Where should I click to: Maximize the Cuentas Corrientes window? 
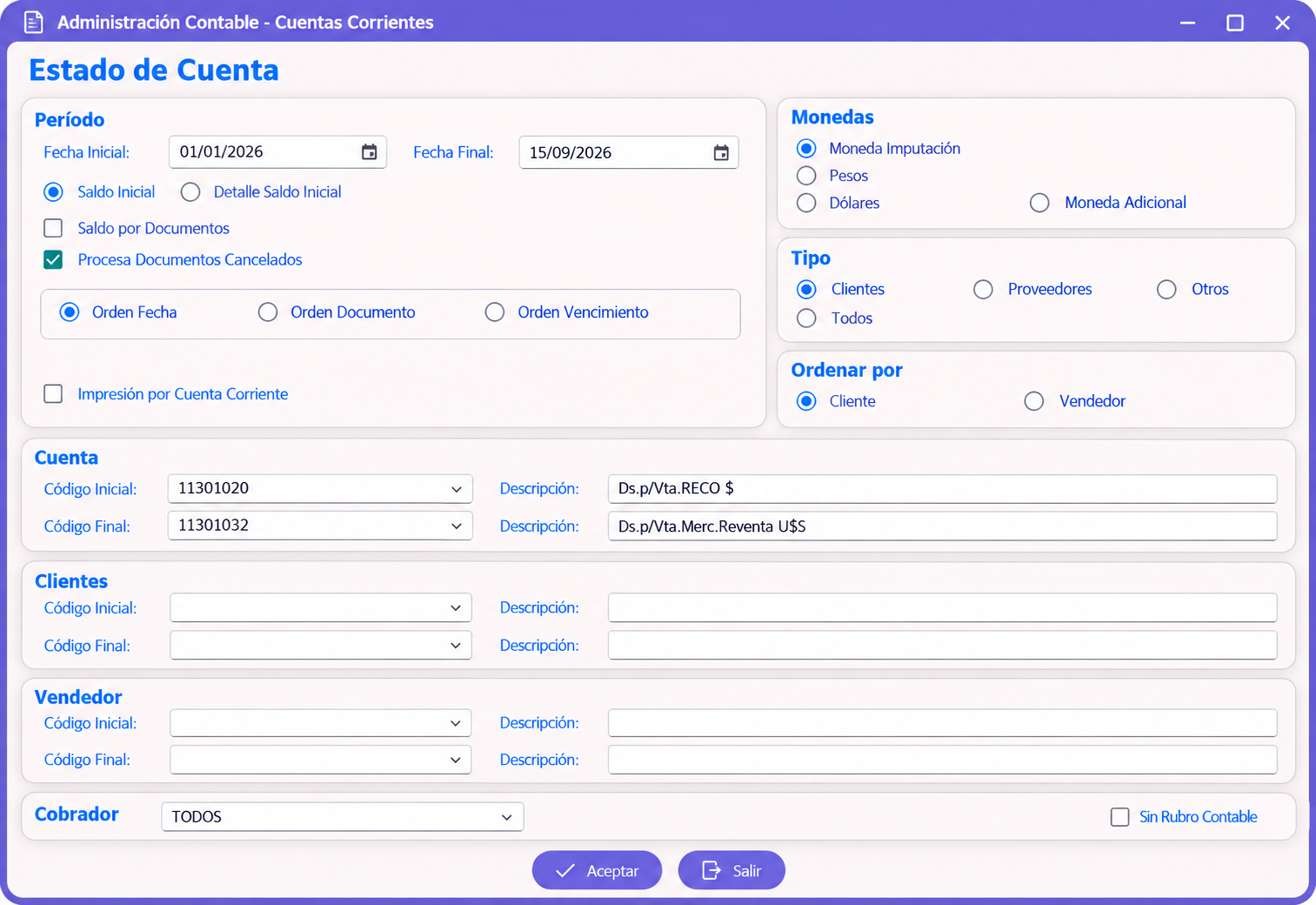tap(1235, 23)
